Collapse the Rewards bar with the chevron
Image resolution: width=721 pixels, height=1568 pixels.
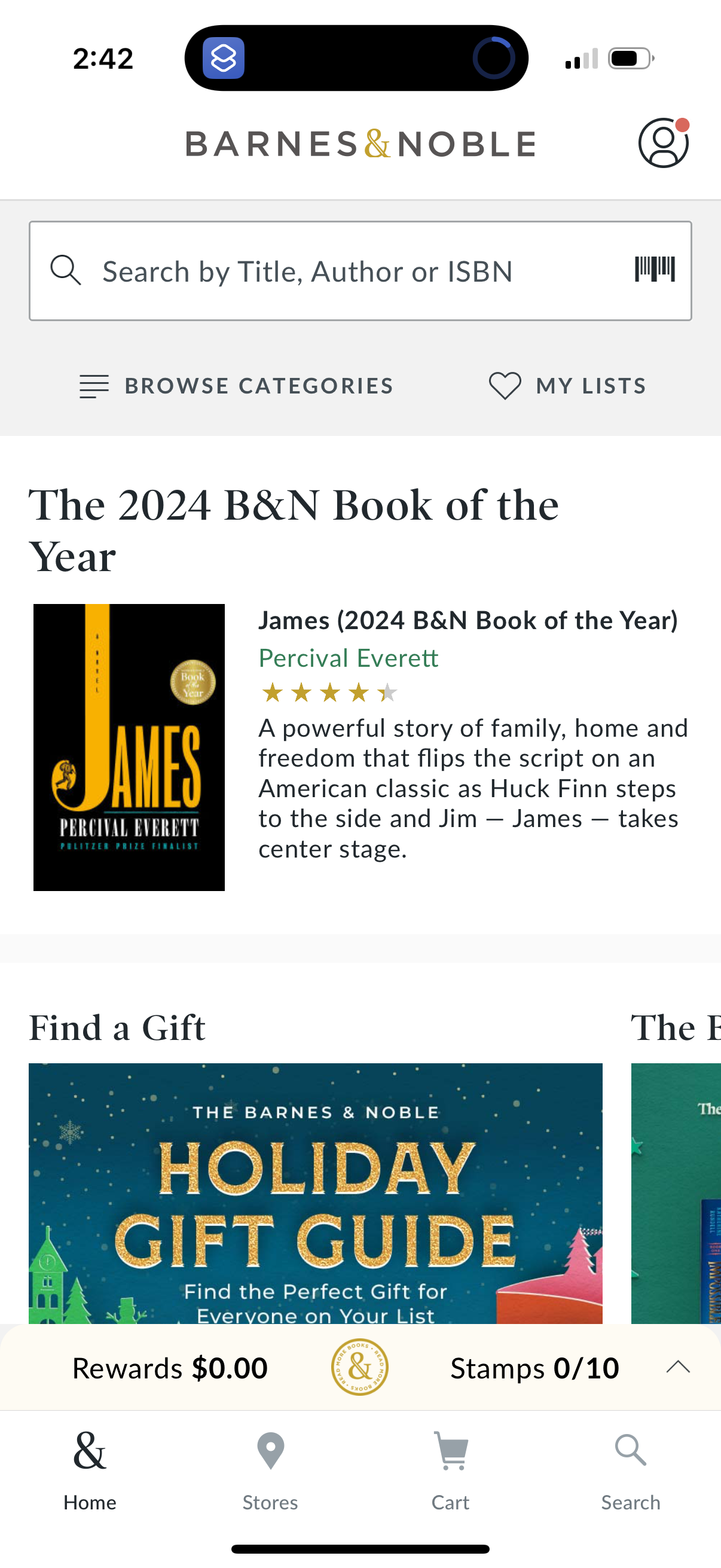pyautogui.click(x=680, y=1367)
